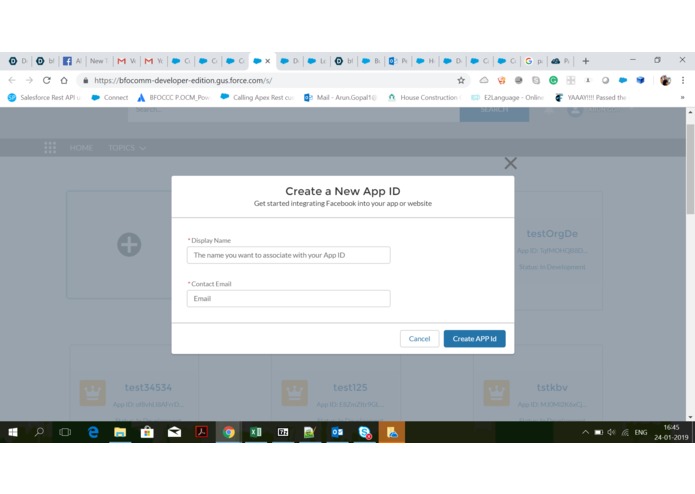Reload the current page
The image size is (695, 494).
click(x=47, y=80)
